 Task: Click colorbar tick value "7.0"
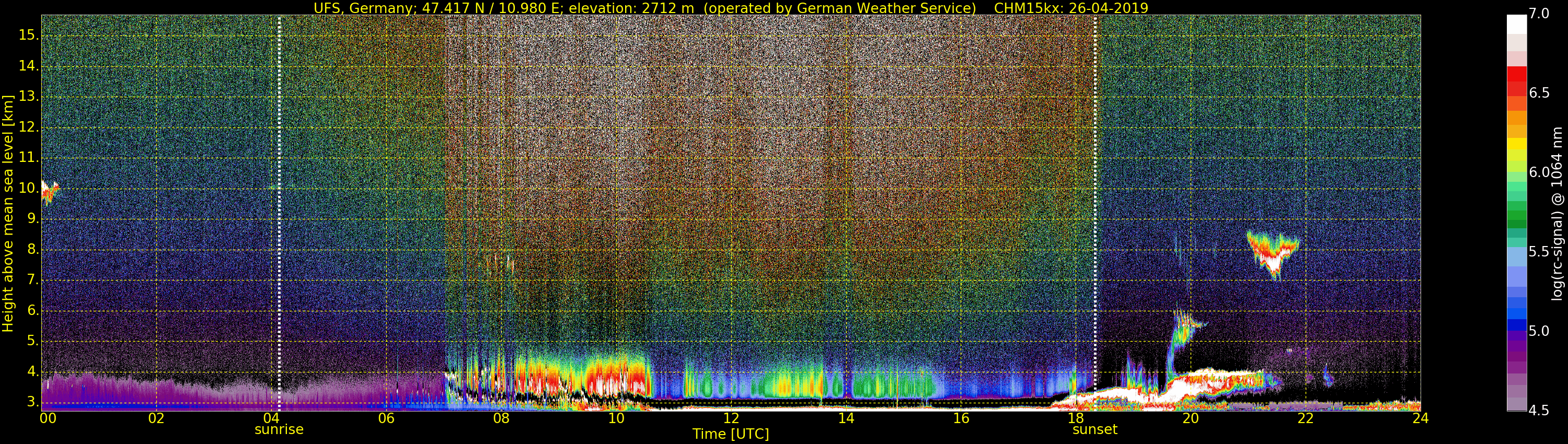point(1539,14)
